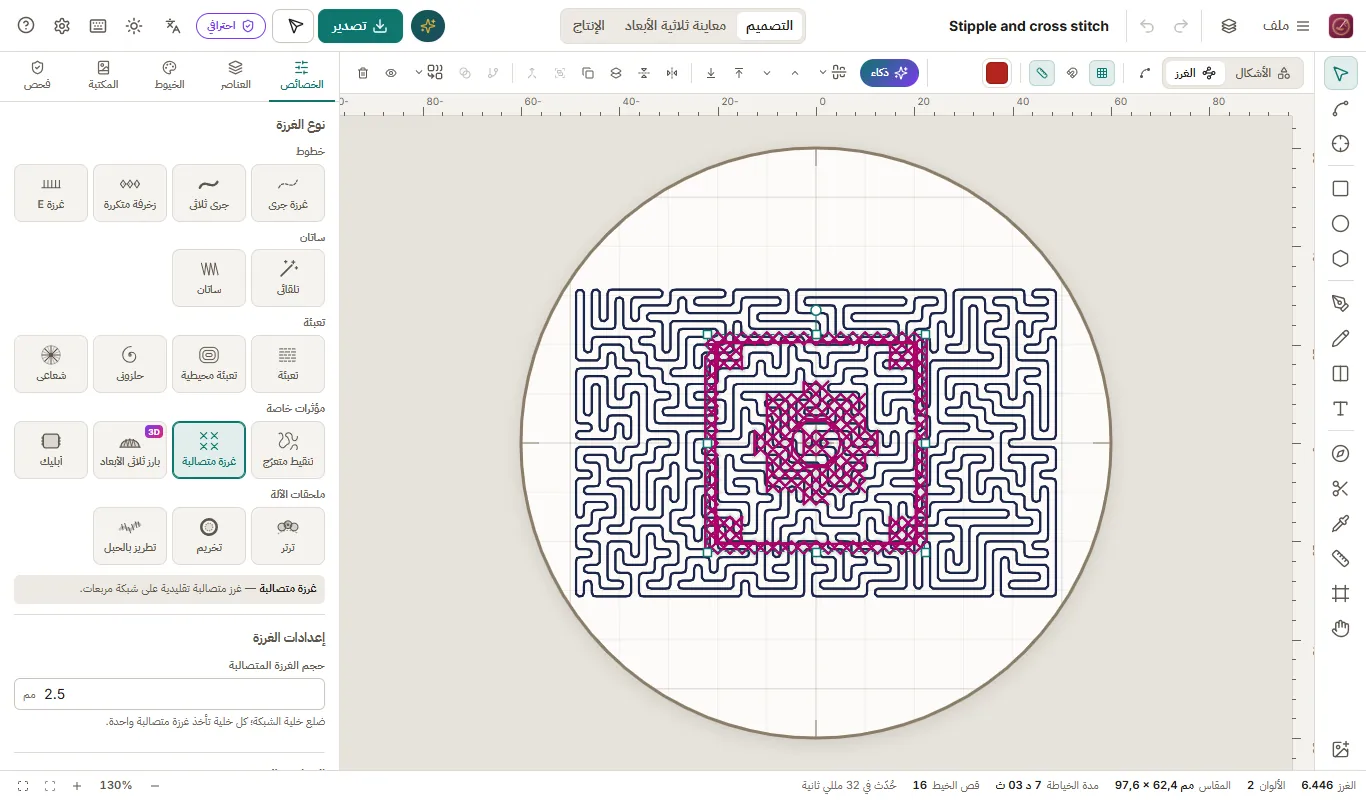Image resolution: width=1366 pixels, height=800 pixels.
Task: Open keyboard shortcuts icon
Action: point(98,26)
